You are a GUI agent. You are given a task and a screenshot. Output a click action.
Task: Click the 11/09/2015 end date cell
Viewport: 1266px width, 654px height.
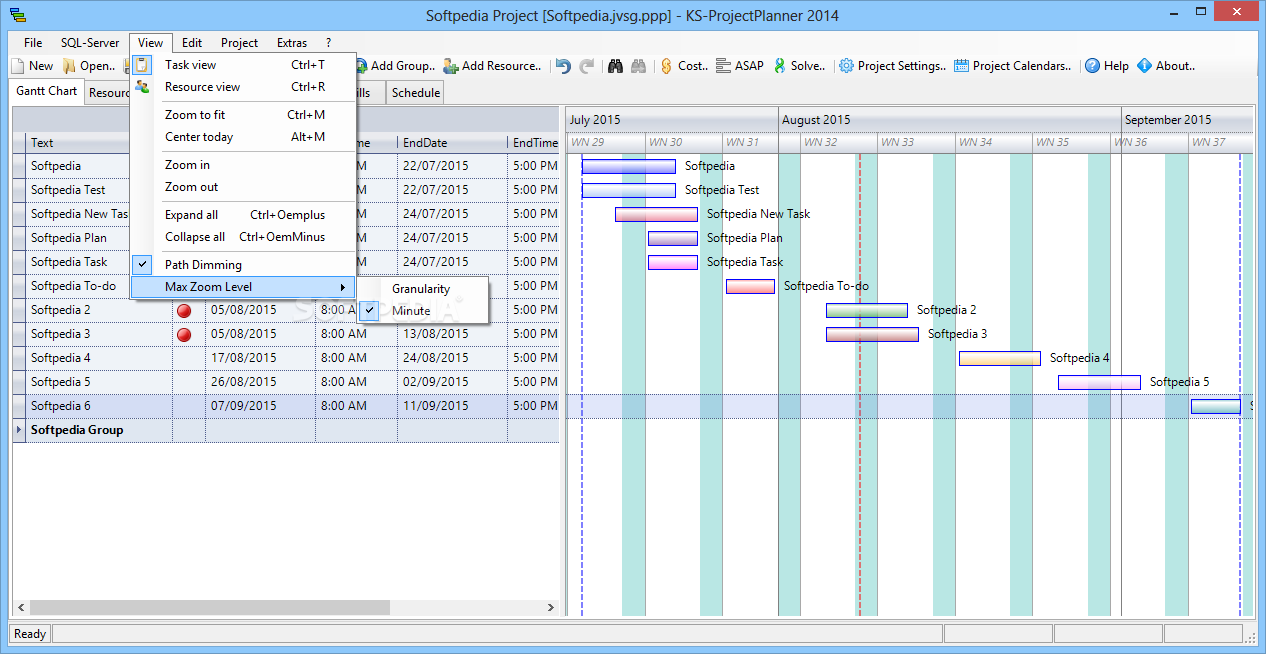tap(452, 406)
